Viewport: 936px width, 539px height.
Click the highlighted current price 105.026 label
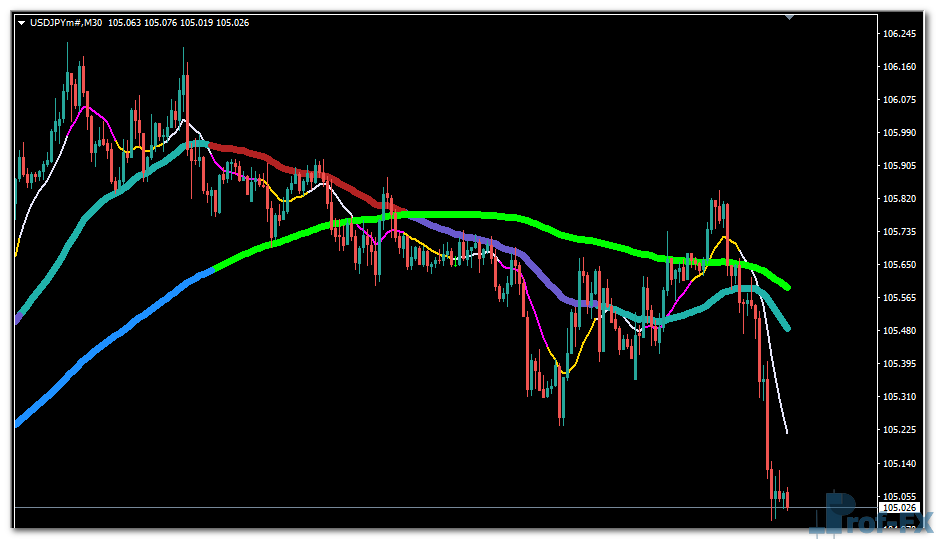(x=901, y=508)
